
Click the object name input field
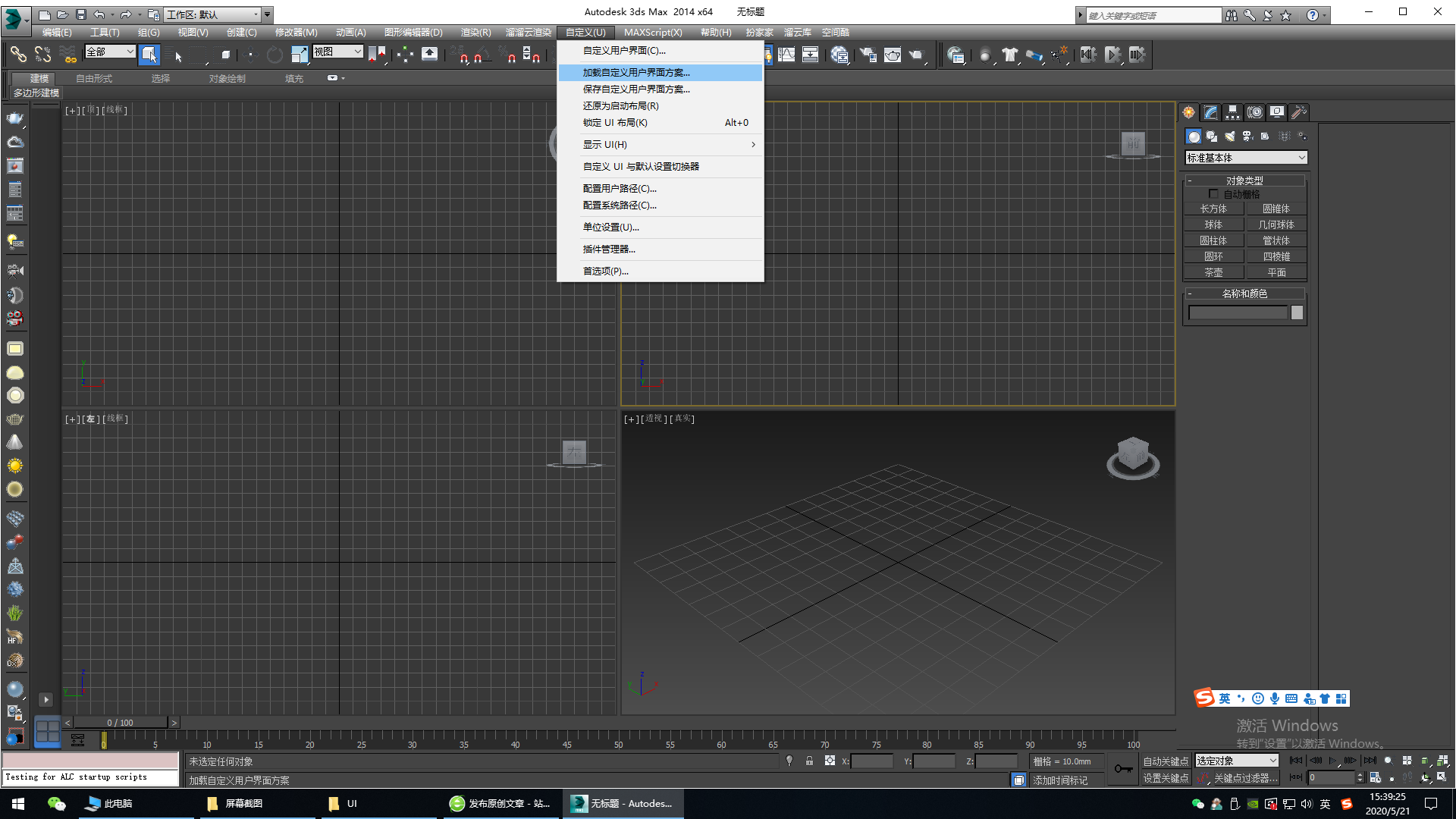pos(1238,313)
